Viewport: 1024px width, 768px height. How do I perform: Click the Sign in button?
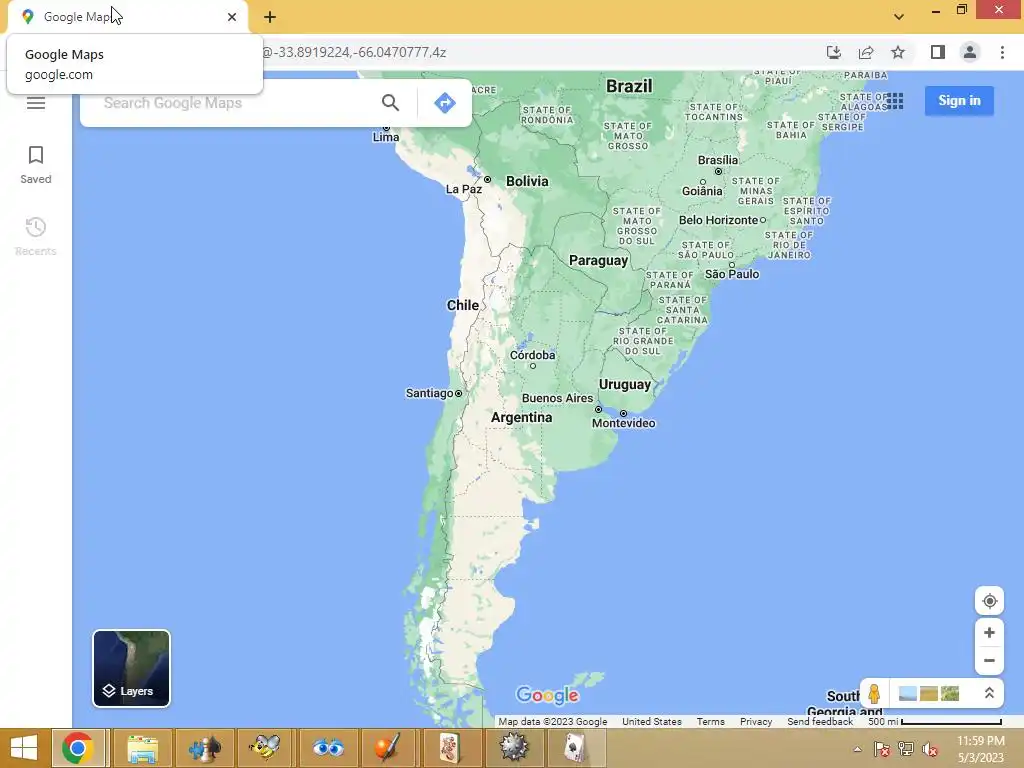[959, 101]
